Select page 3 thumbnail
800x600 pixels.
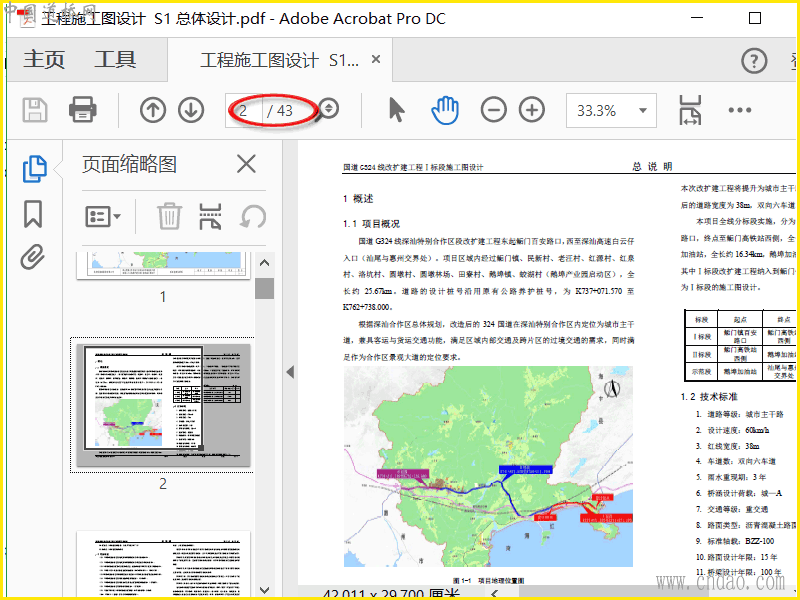(163, 564)
